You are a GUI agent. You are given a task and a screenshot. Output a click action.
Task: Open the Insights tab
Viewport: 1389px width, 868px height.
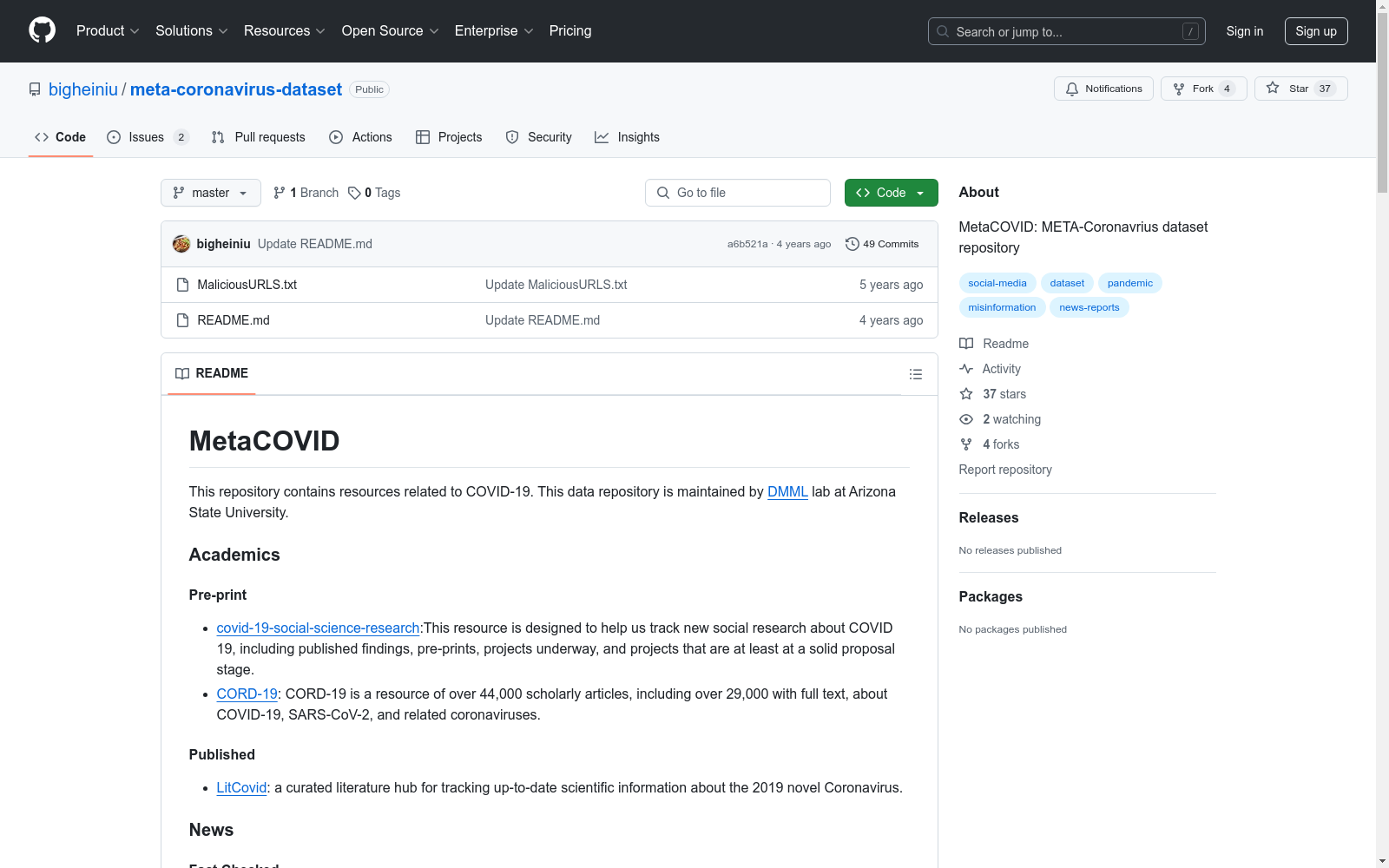point(627,137)
